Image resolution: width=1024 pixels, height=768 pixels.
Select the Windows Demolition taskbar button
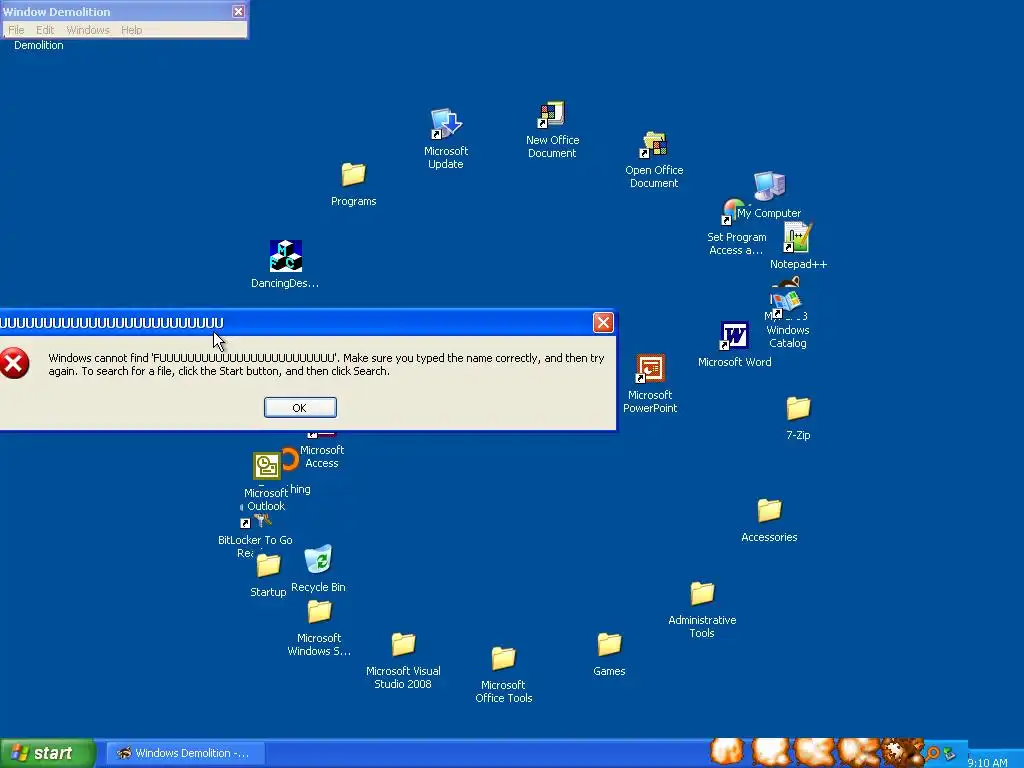(184, 753)
